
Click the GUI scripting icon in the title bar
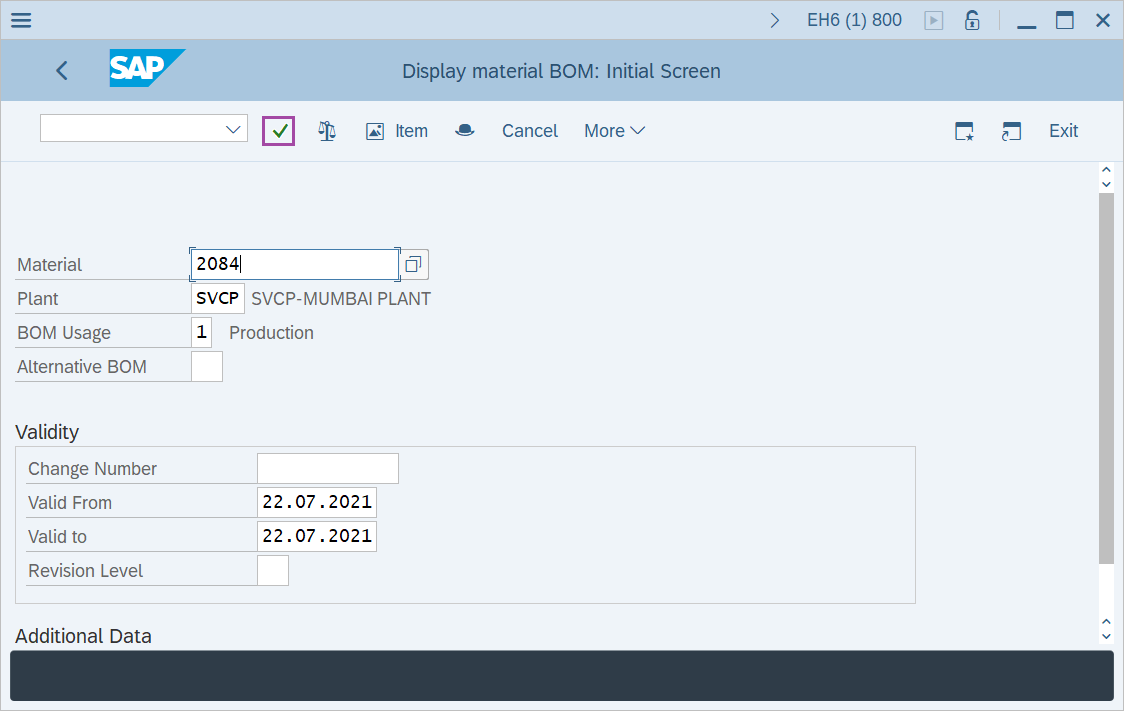point(933,19)
